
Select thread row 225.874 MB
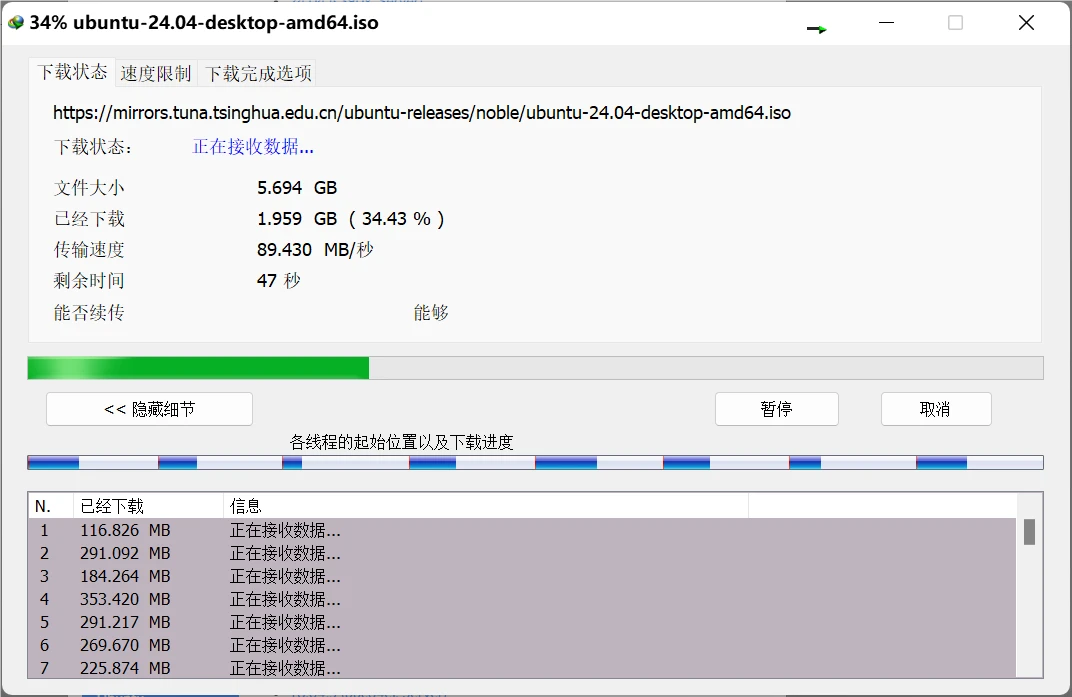(522, 668)
